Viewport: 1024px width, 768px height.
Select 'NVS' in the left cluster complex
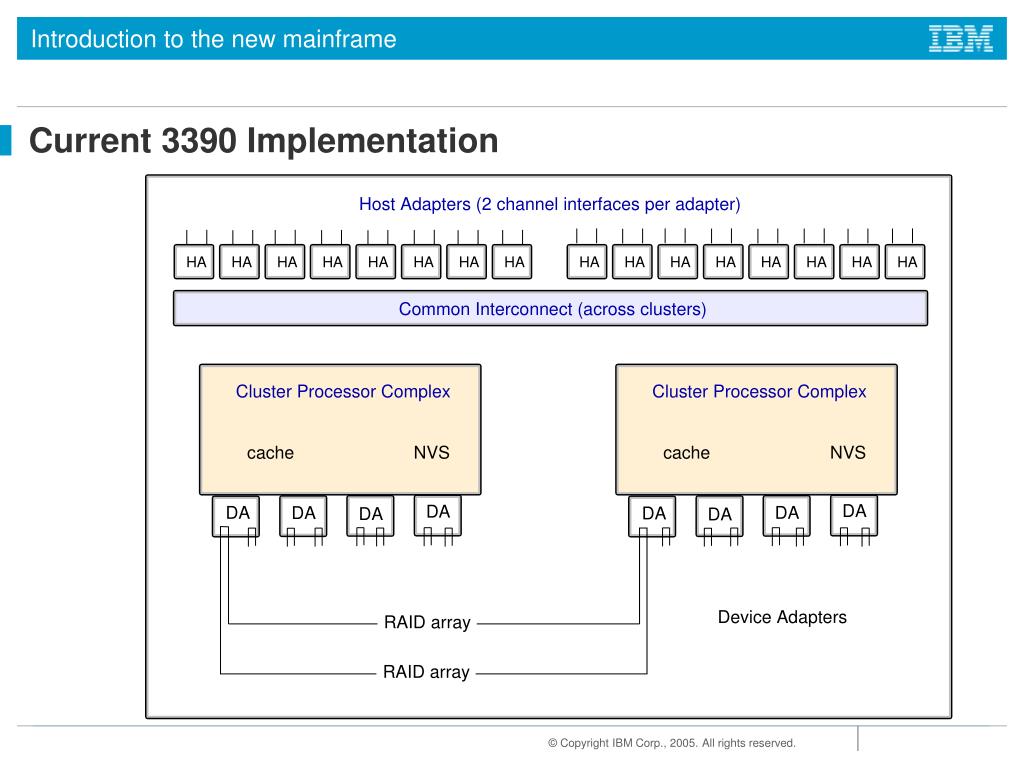tap(432, 453)
